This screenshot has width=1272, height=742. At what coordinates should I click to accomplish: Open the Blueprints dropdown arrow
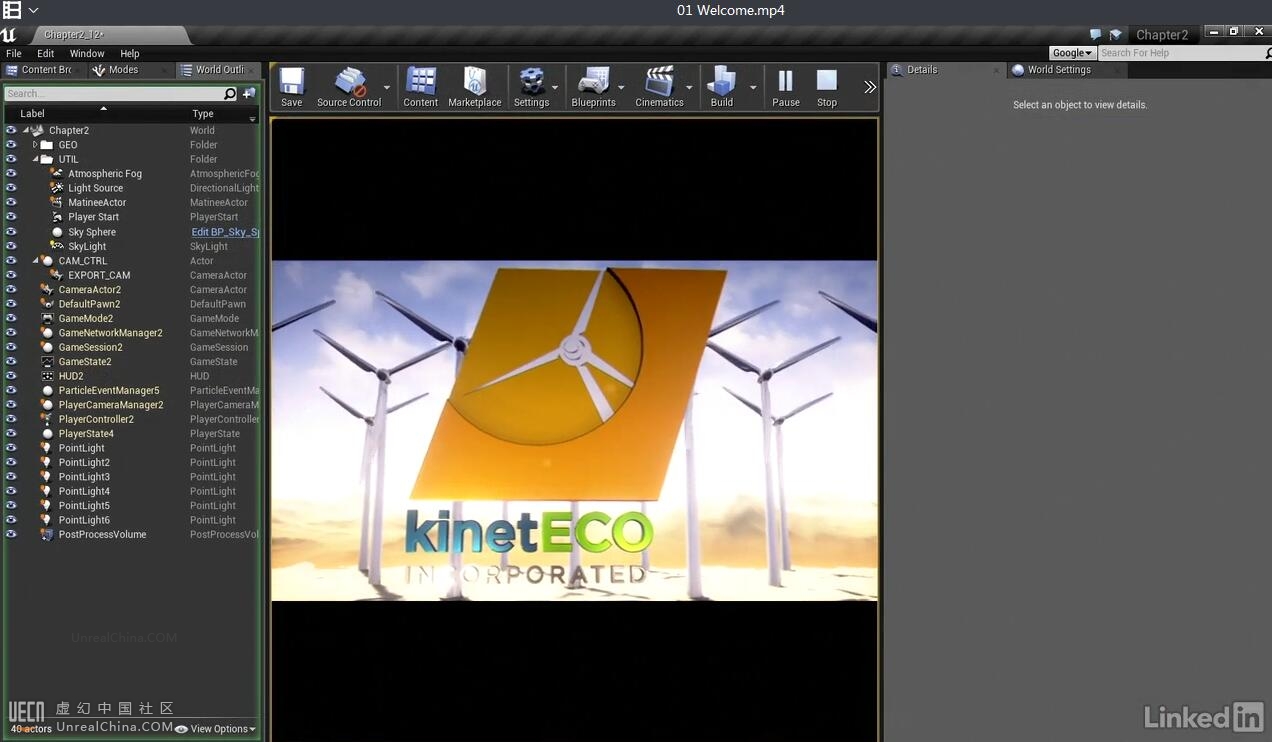point(621,88)
